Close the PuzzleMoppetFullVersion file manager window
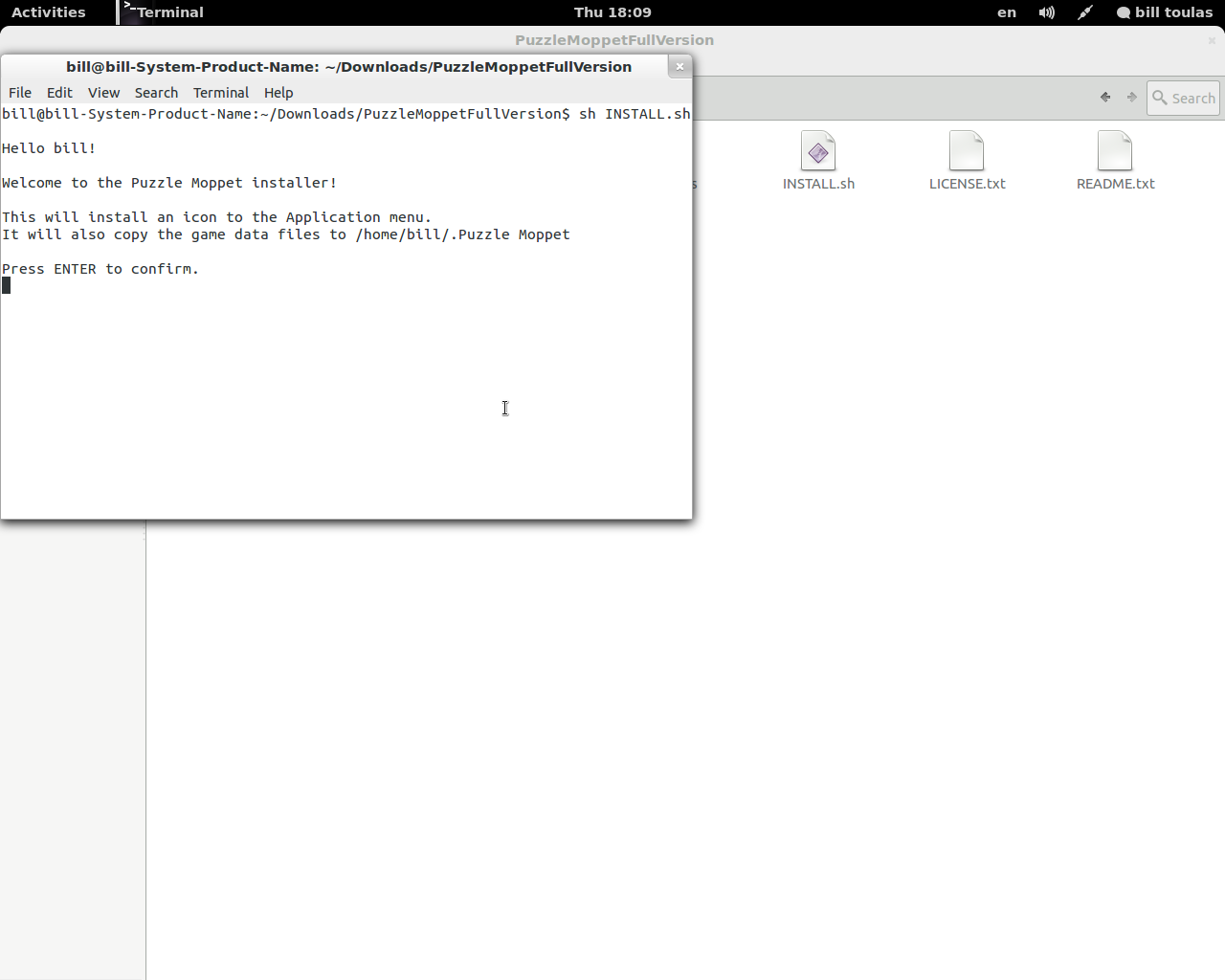 [1212, 40]
